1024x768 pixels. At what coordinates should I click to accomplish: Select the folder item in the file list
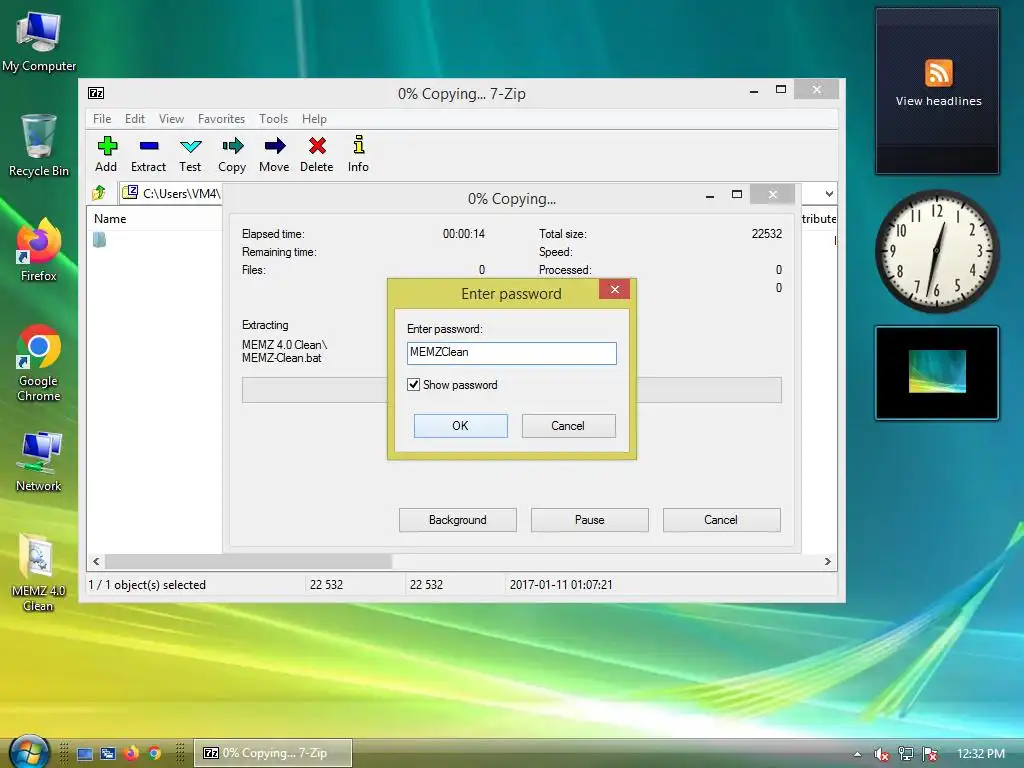point(99,240)
